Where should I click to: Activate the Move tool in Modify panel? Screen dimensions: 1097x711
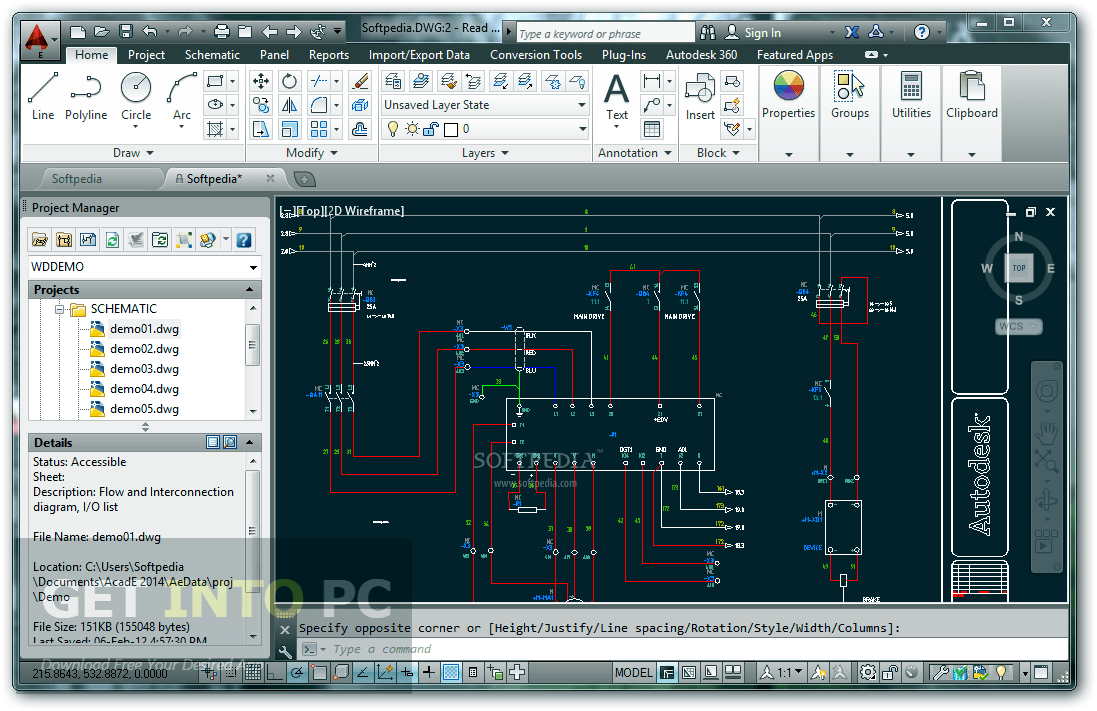click(x=261, y=81)
